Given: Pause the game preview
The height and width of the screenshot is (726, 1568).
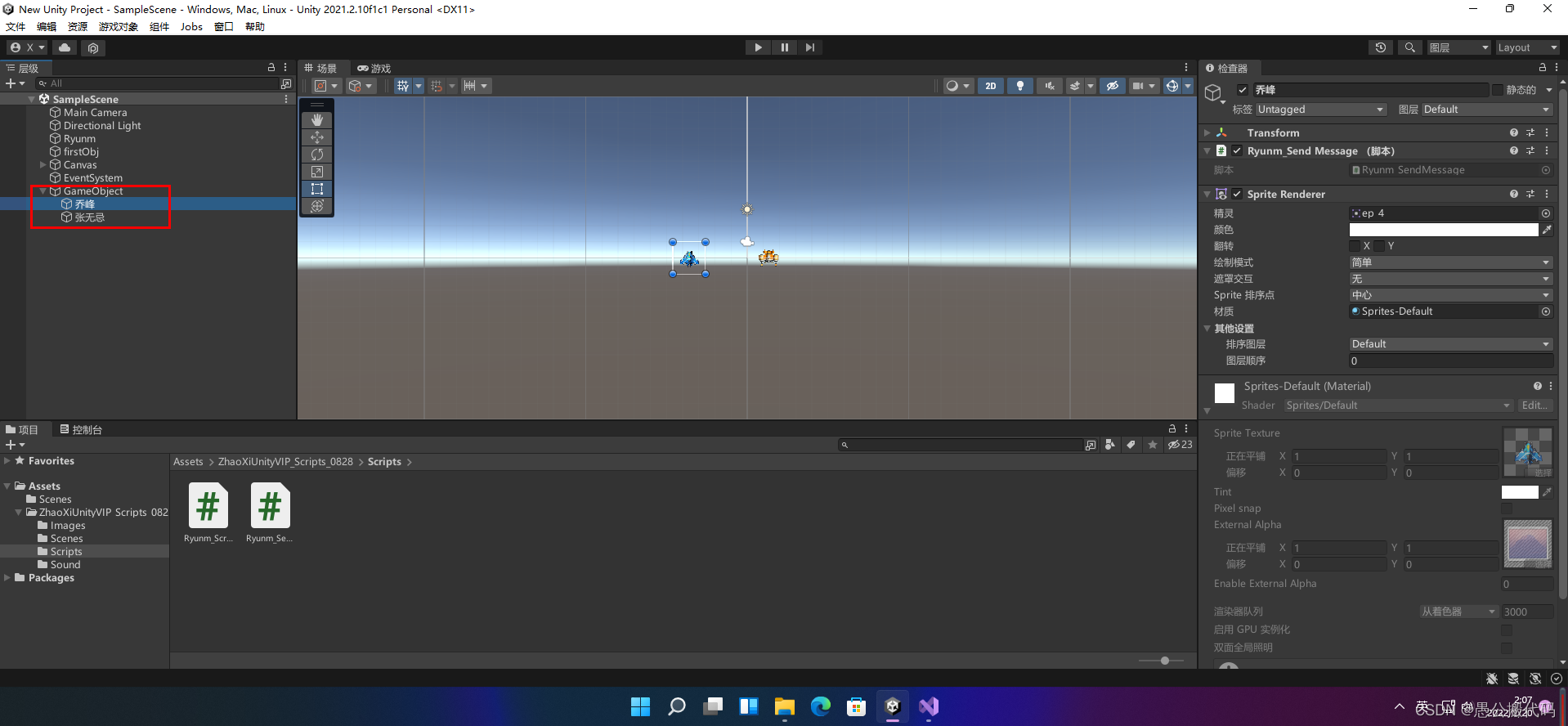Looking at the screenshot, I should click(x=784, y=47).
